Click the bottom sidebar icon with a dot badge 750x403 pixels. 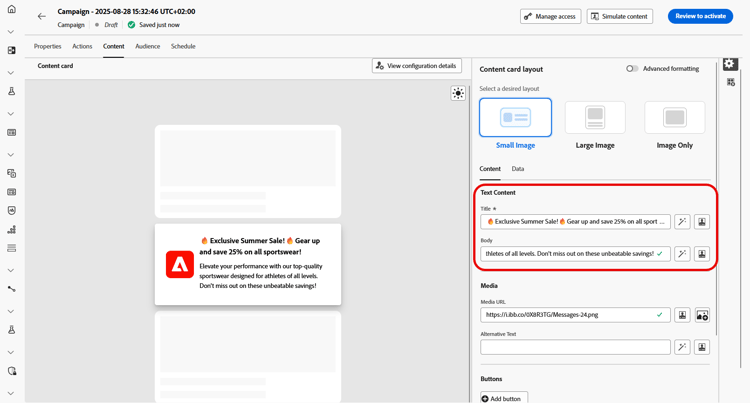[11, 371]
